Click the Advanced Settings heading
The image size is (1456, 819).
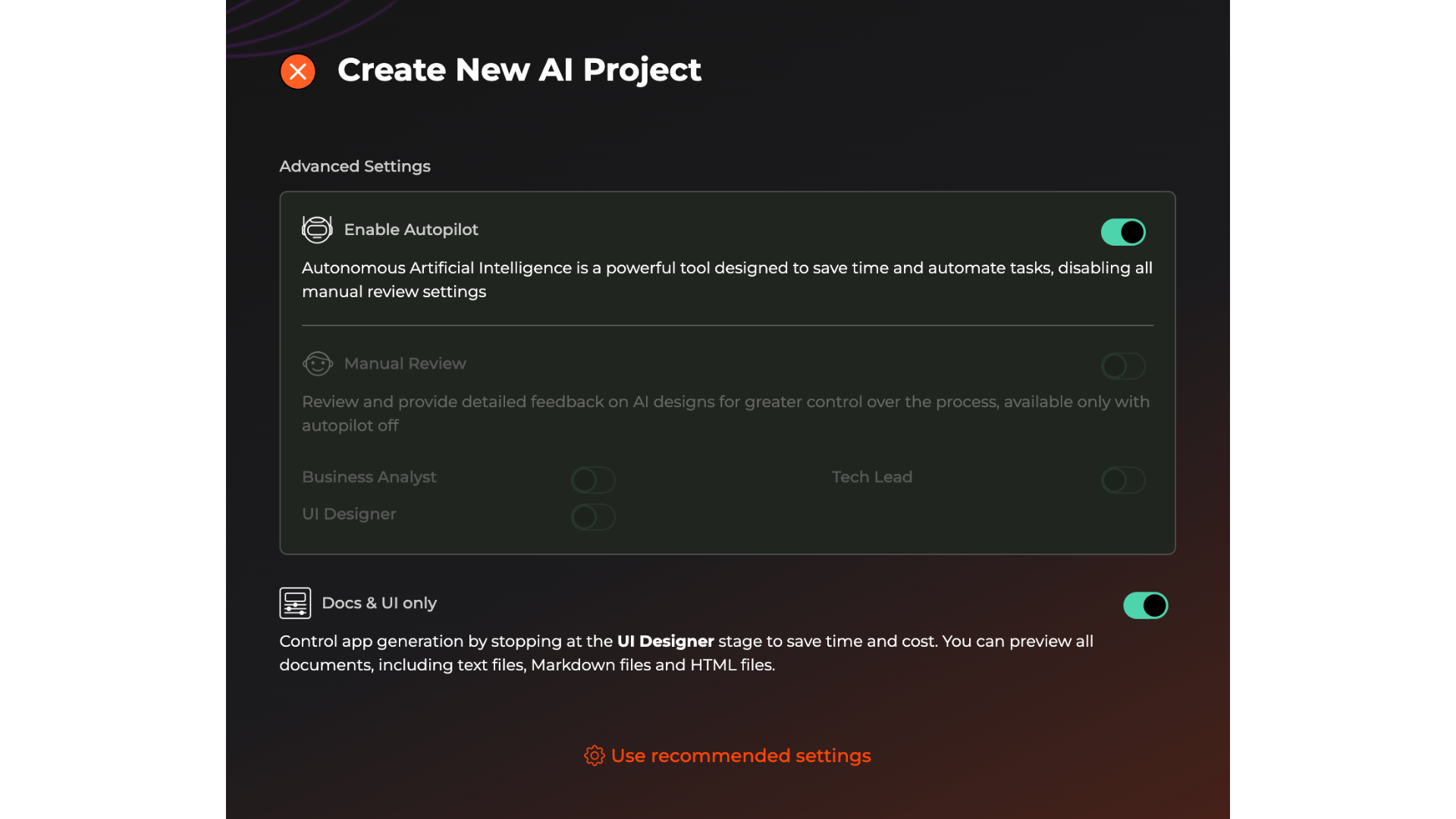coord(355,167)
